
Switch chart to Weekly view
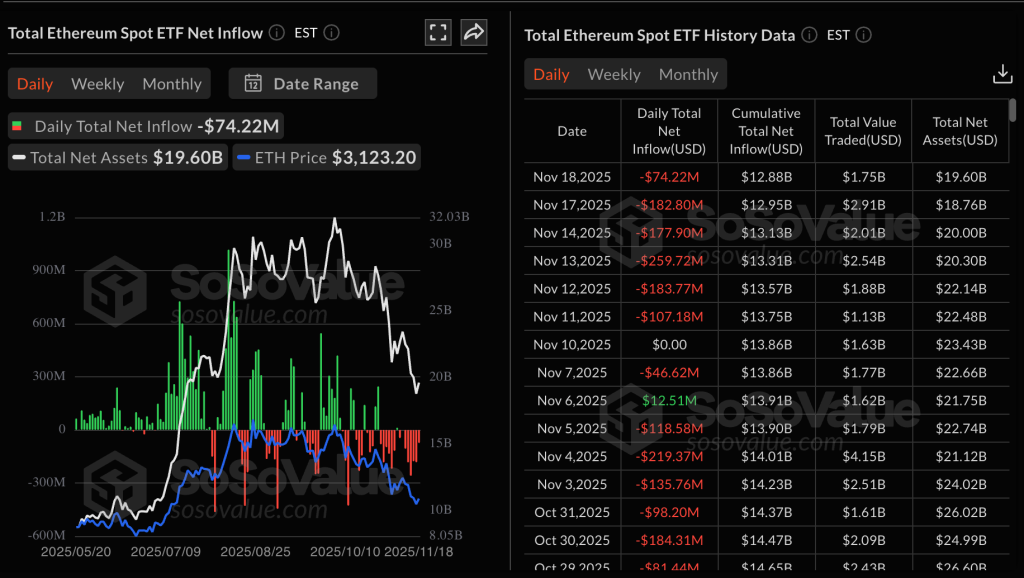[98, 84]
